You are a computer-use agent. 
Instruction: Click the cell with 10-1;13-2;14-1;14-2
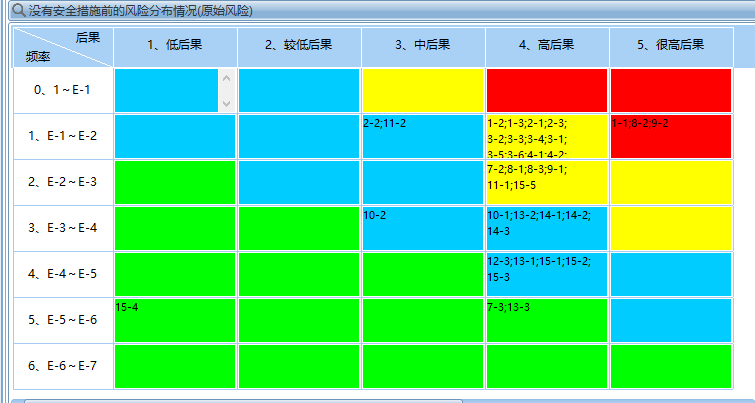[547, 228]
